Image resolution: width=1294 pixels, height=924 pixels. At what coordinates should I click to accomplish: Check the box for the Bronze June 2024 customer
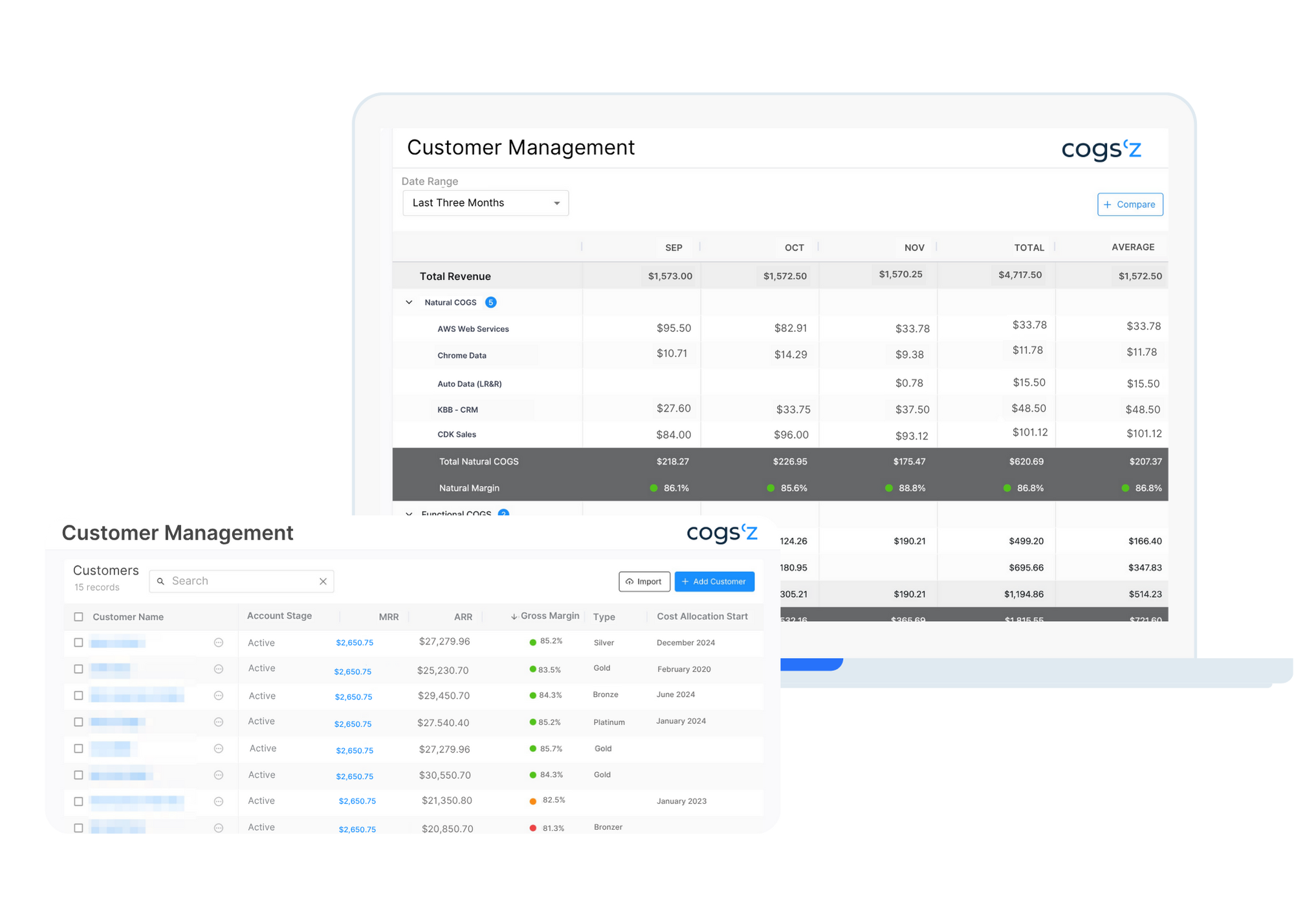point(78,696)
